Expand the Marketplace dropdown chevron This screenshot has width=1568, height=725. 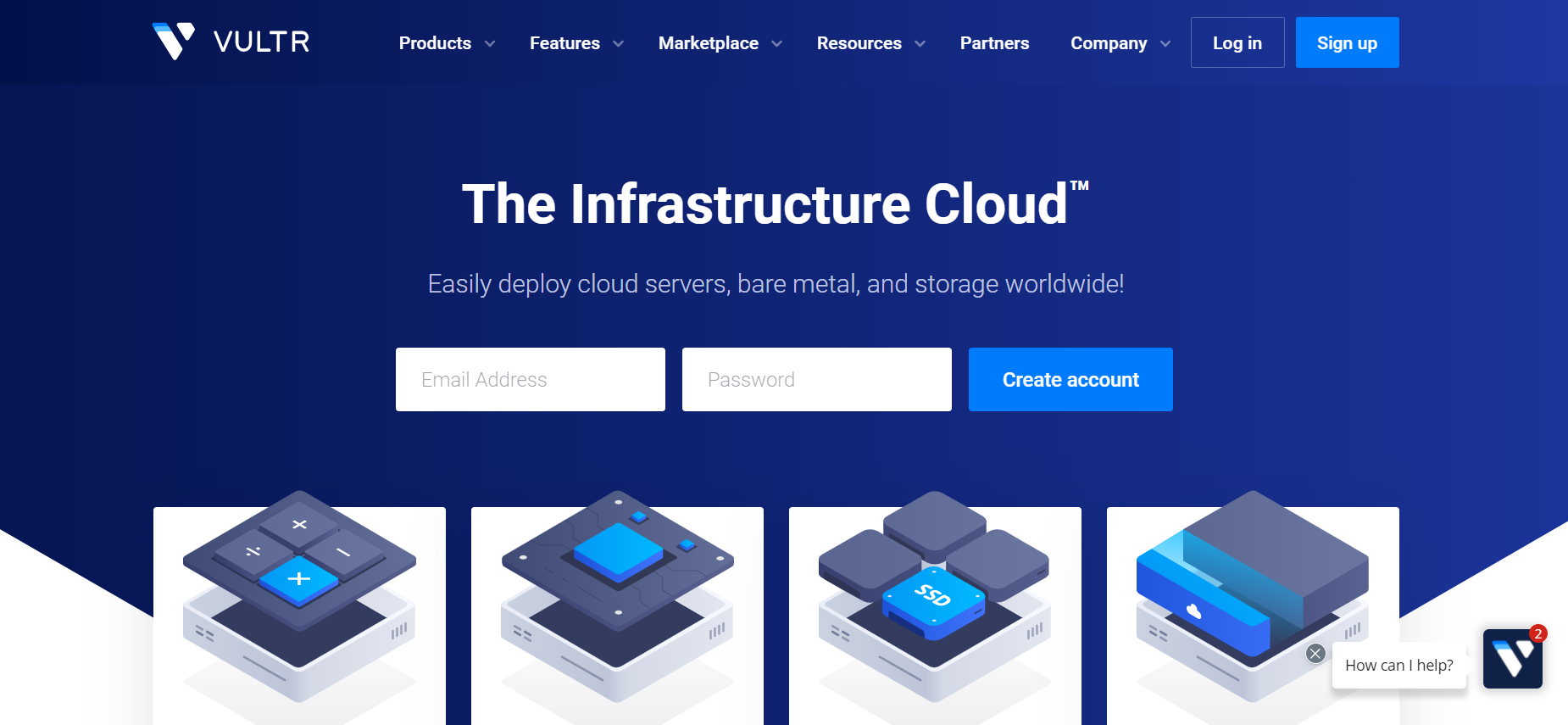[777, 43]
